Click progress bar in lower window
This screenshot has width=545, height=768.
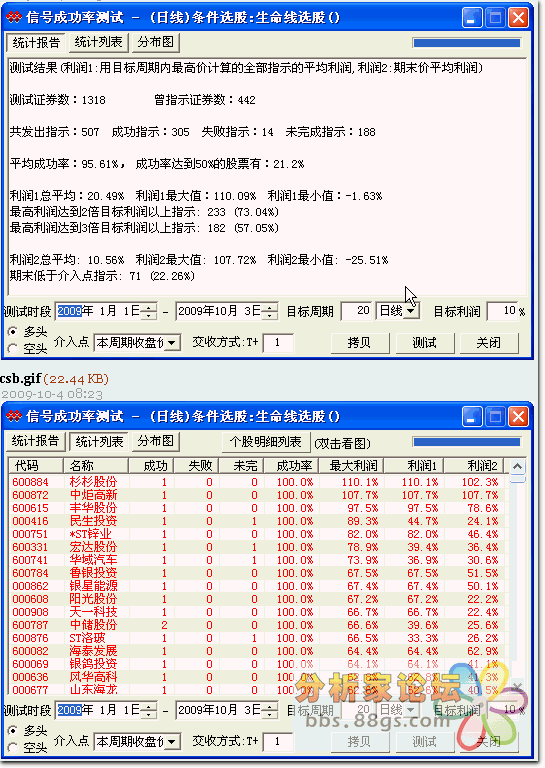(x=467, y=442)
